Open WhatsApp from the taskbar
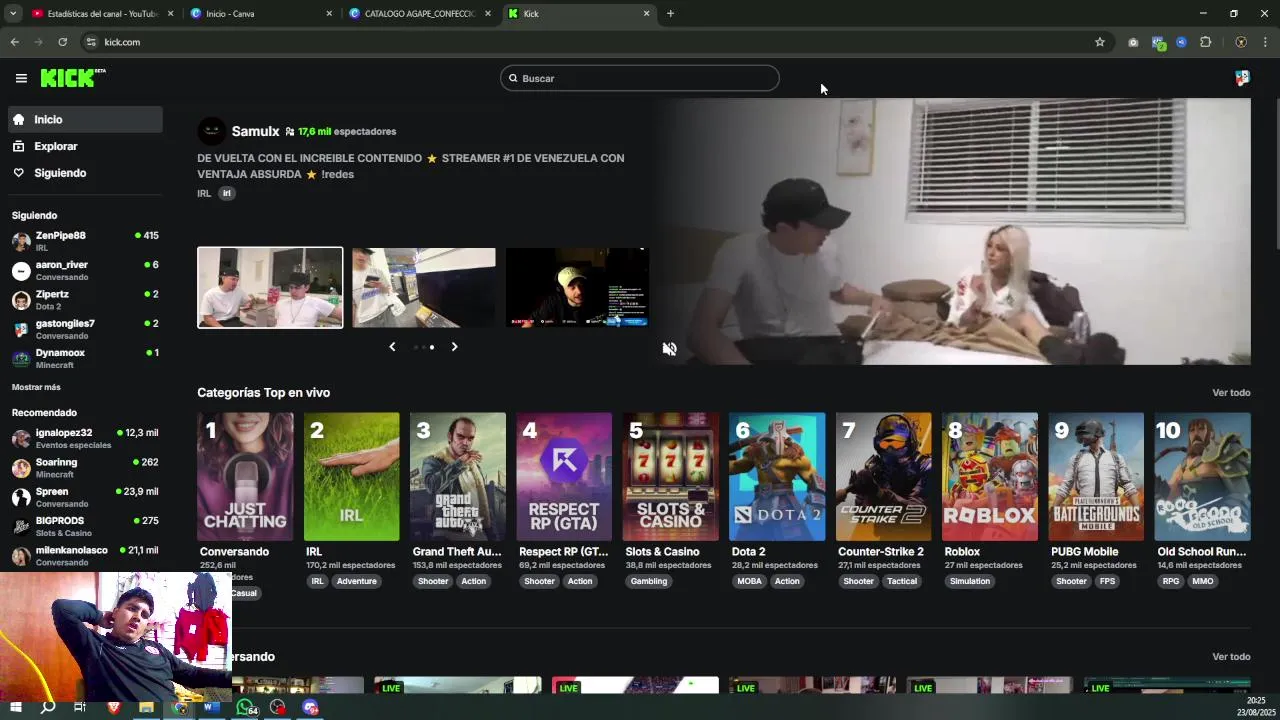This screenshot has height=720, width=1280. click(245, 708)
